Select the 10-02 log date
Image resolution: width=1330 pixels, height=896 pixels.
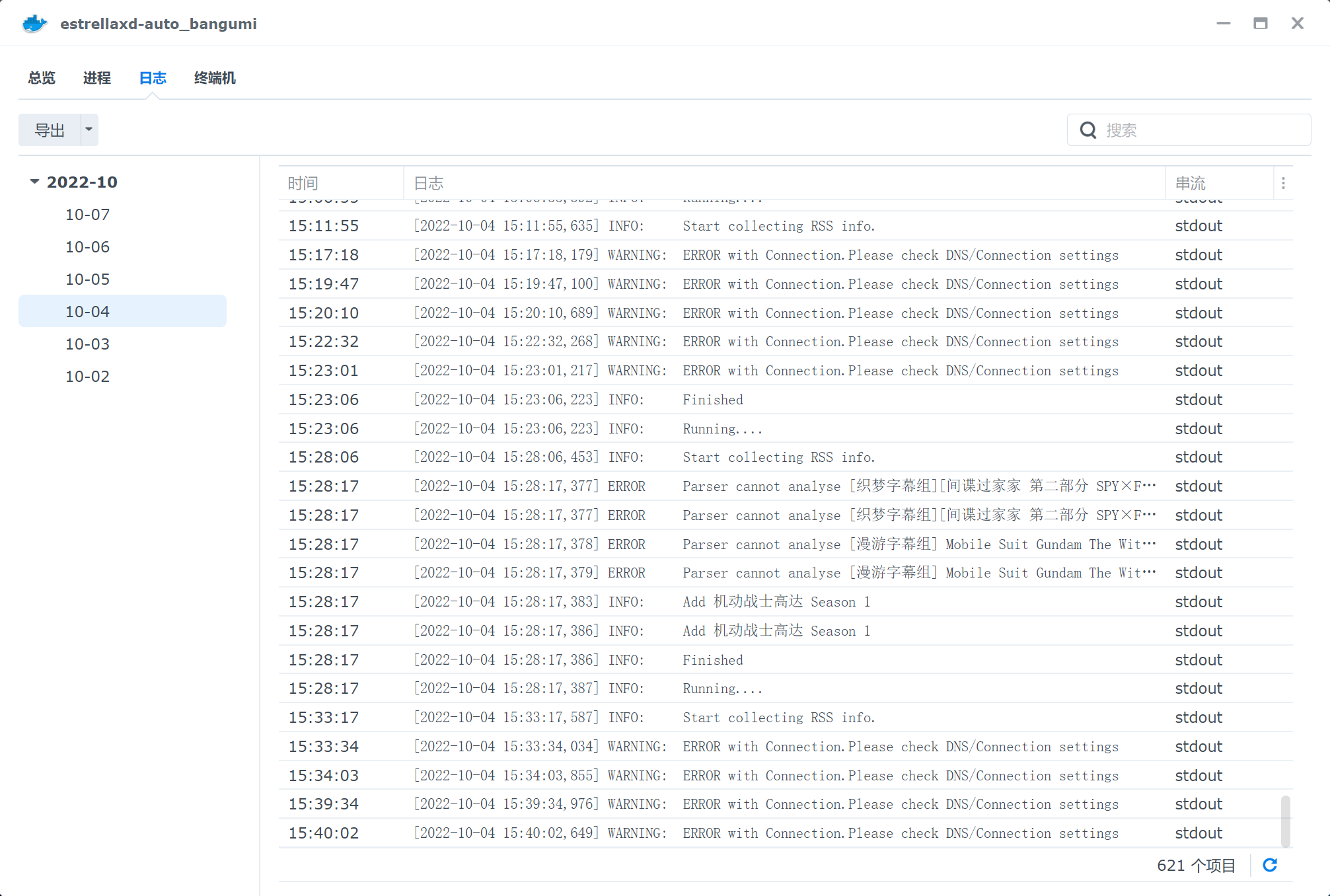pyautogui.click(x=87, y=376)
